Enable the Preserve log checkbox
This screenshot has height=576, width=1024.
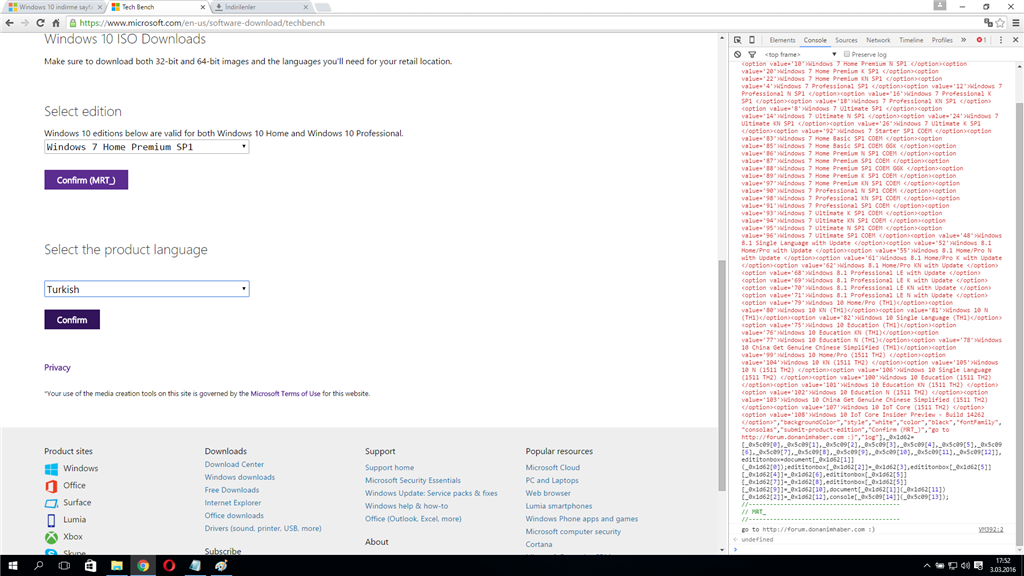tap(846, 54)
